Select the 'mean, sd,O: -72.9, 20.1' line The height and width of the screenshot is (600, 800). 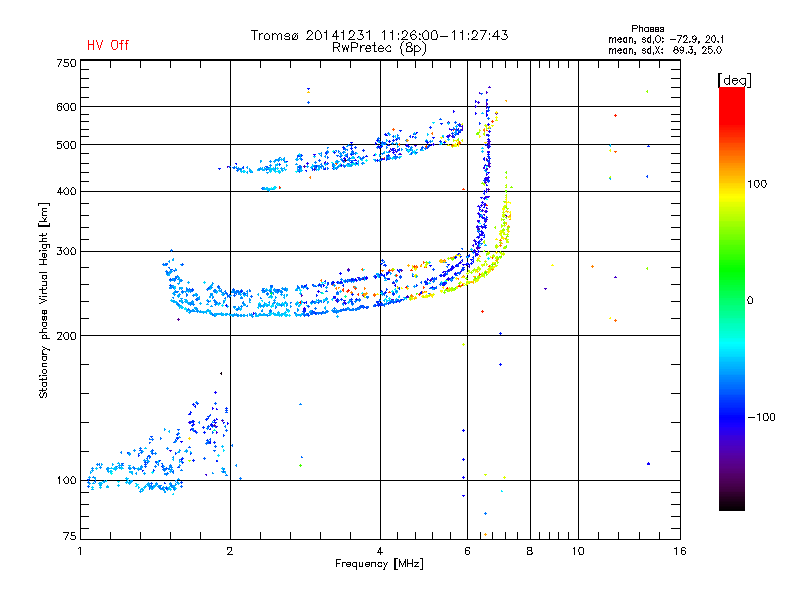point(665,39)
